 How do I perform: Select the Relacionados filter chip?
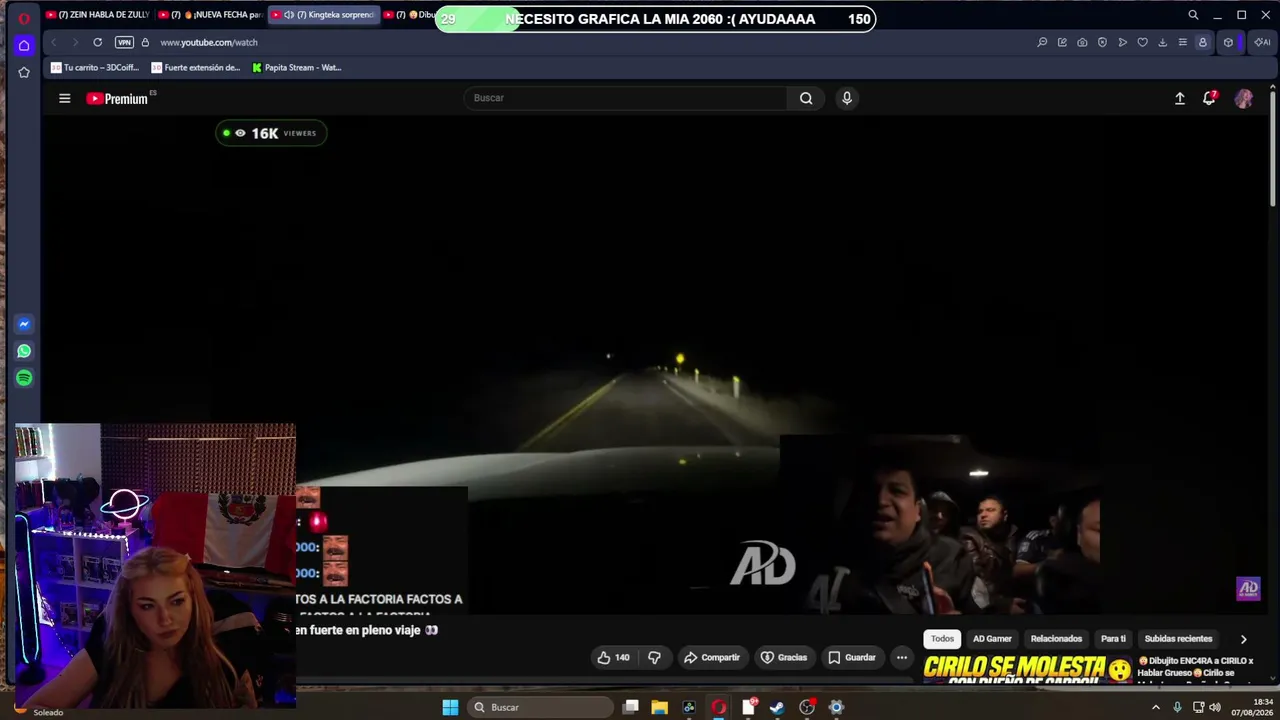tap(1056, 639)
